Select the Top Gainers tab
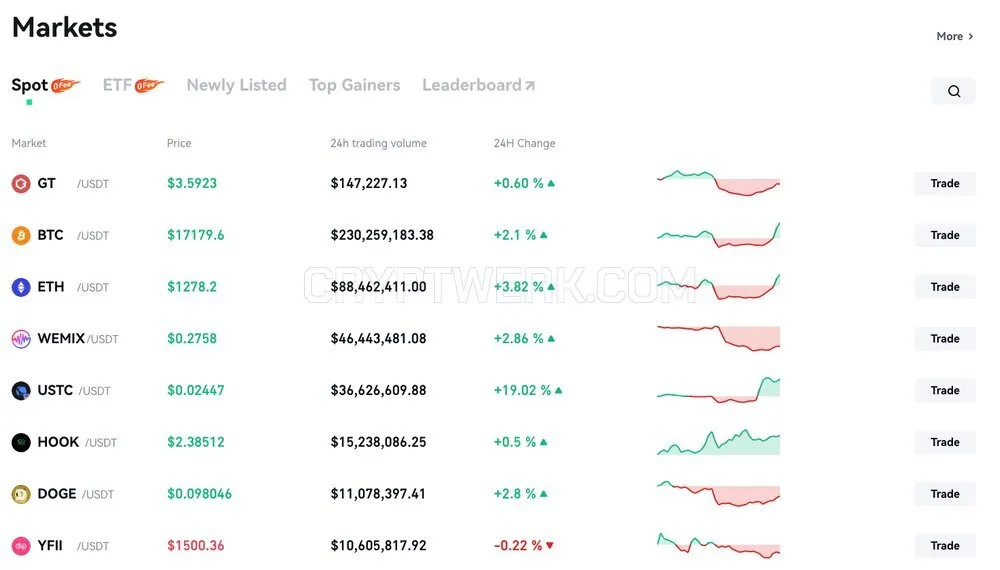The width and height of the screenshot is (1000, 570). point(355,85)
